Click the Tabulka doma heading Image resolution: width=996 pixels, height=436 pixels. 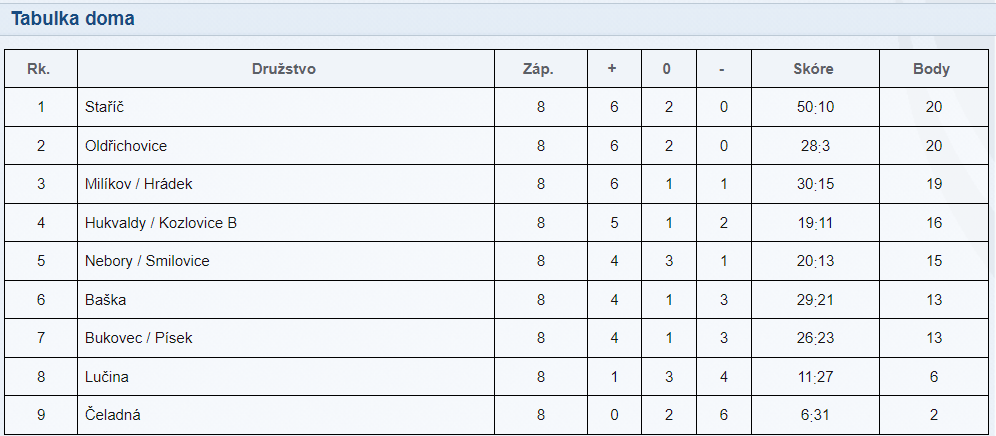[72, 18]
